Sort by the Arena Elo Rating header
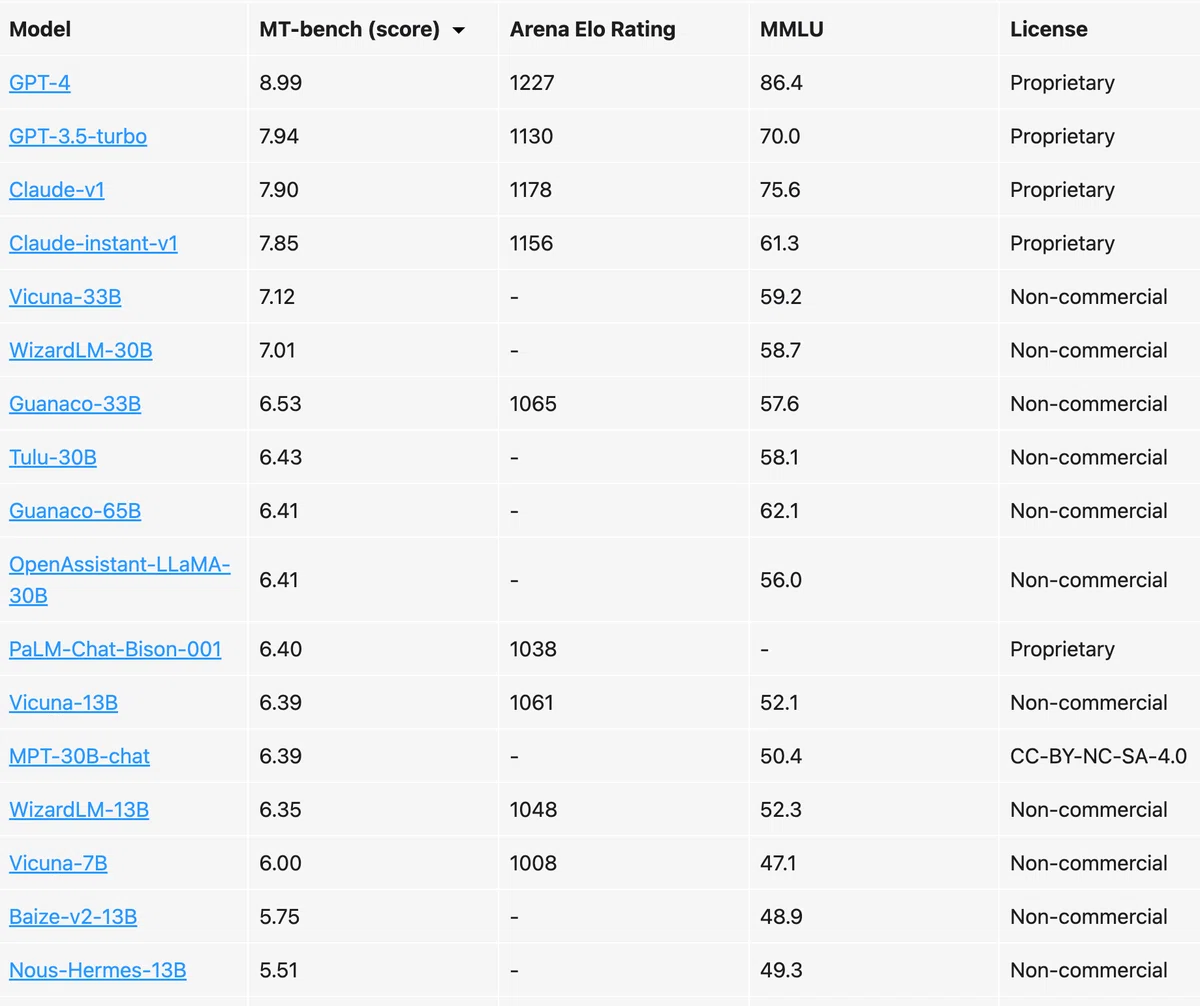 pos(593,29)
